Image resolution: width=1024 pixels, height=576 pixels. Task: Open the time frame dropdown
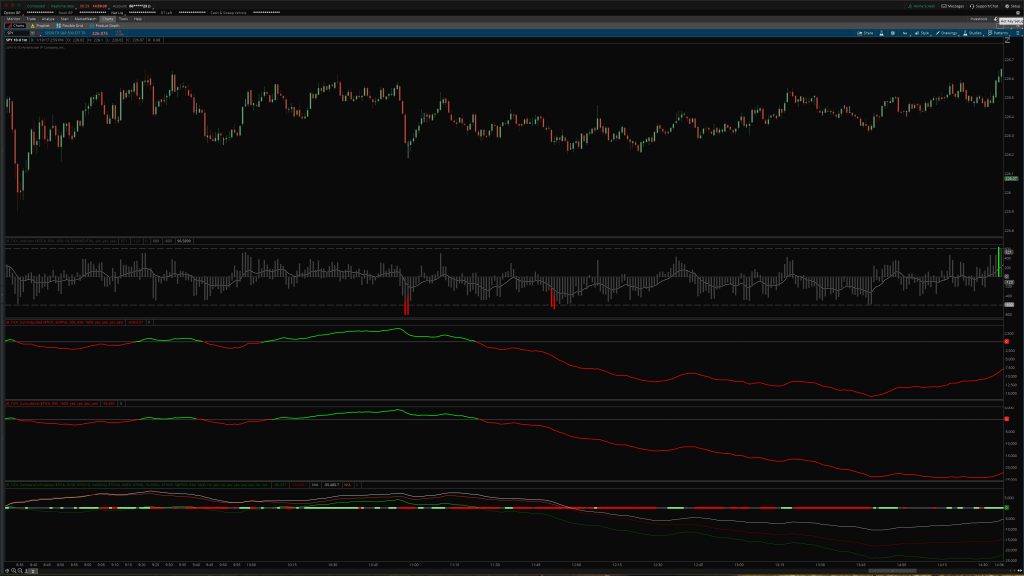pos(904,33)
